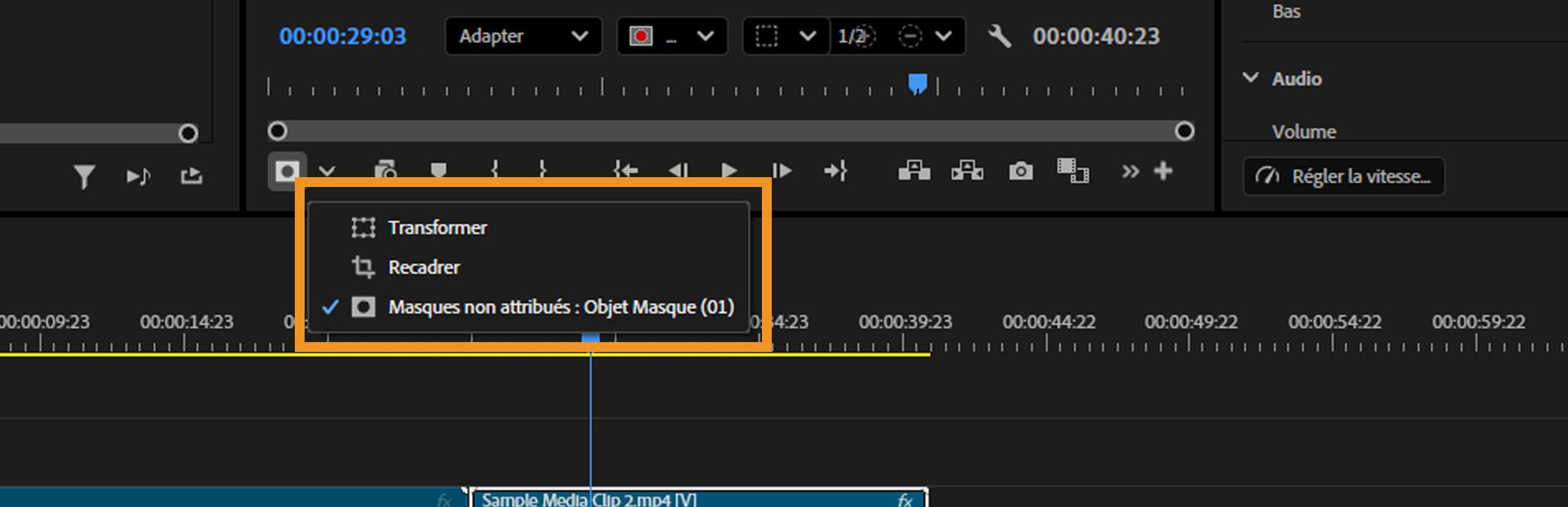Viewport: 1568px width, 507px height.
Task: Select the Sample Media Clip 2.mp4 clip
Action: pos(698,498)
